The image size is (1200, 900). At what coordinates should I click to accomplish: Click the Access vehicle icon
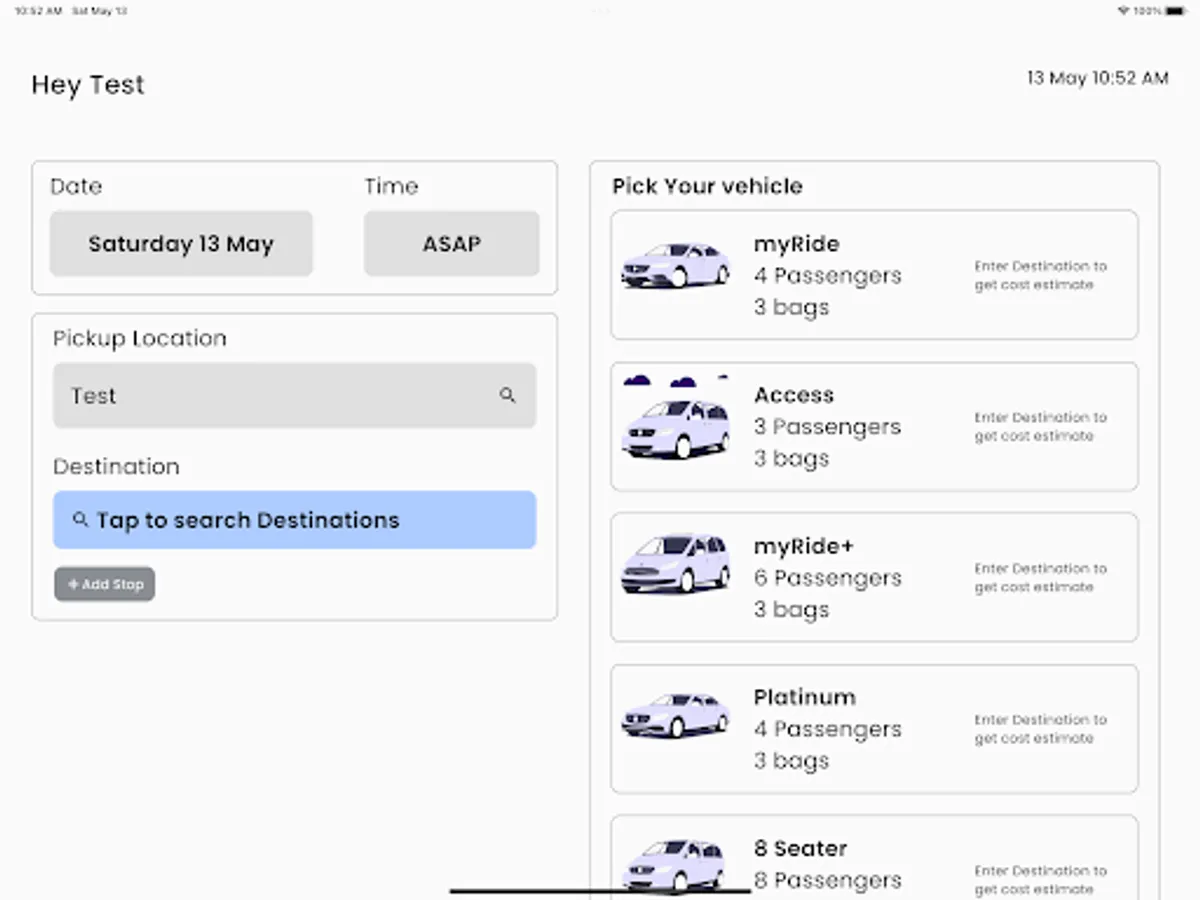[x=675, y=427]
